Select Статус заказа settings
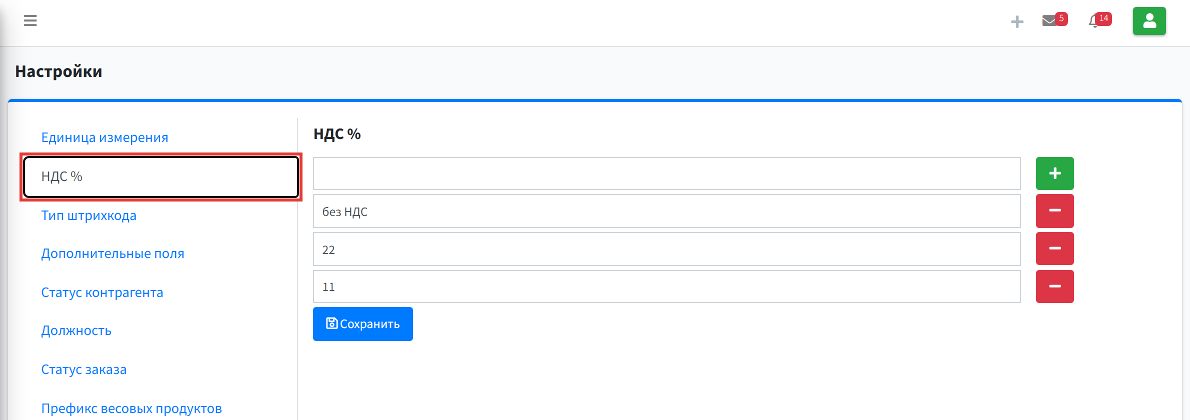Screen dimensions: 1190x420 pos(83,370)
